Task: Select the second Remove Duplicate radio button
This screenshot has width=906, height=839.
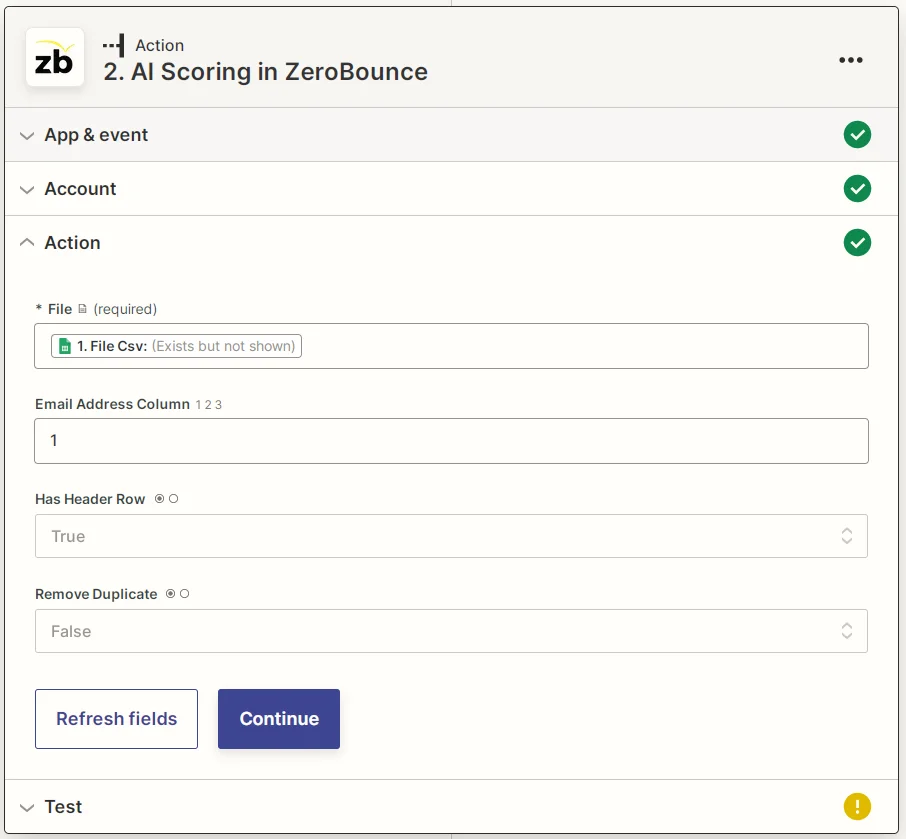Action: (x=184, y=593)
